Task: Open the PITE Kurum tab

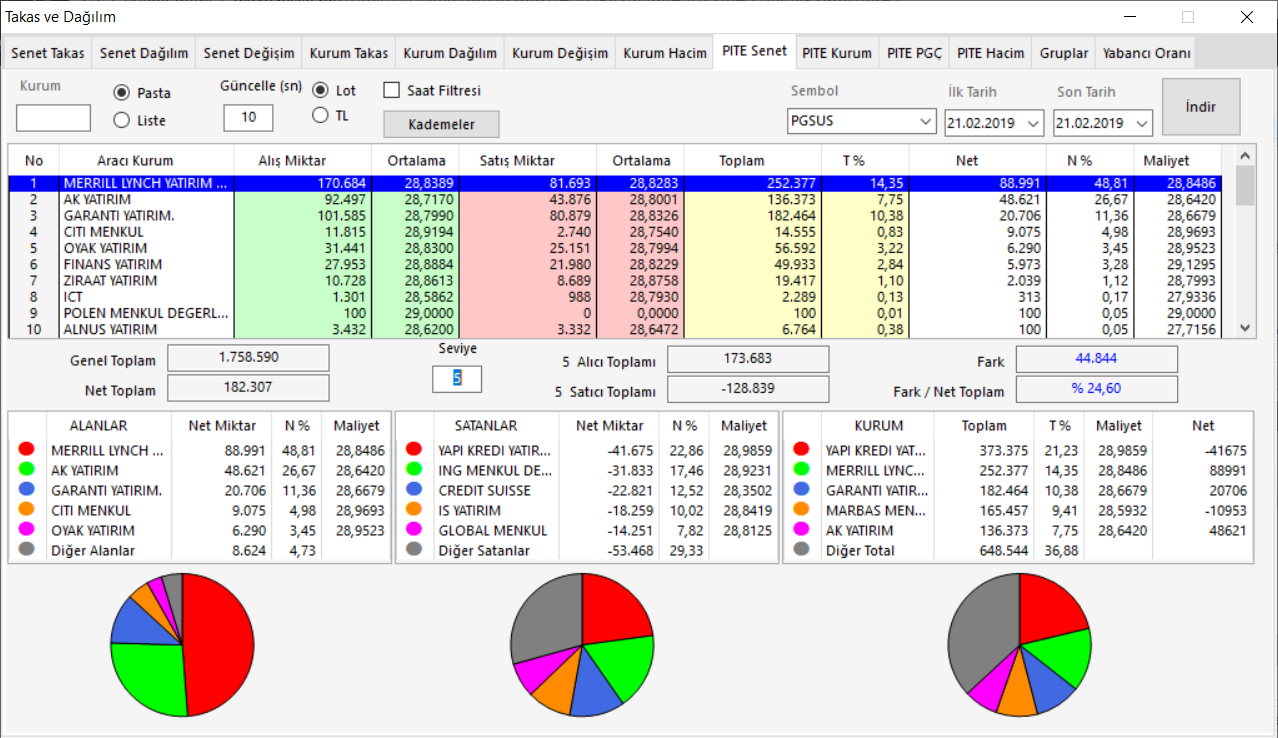Action: 837,53
